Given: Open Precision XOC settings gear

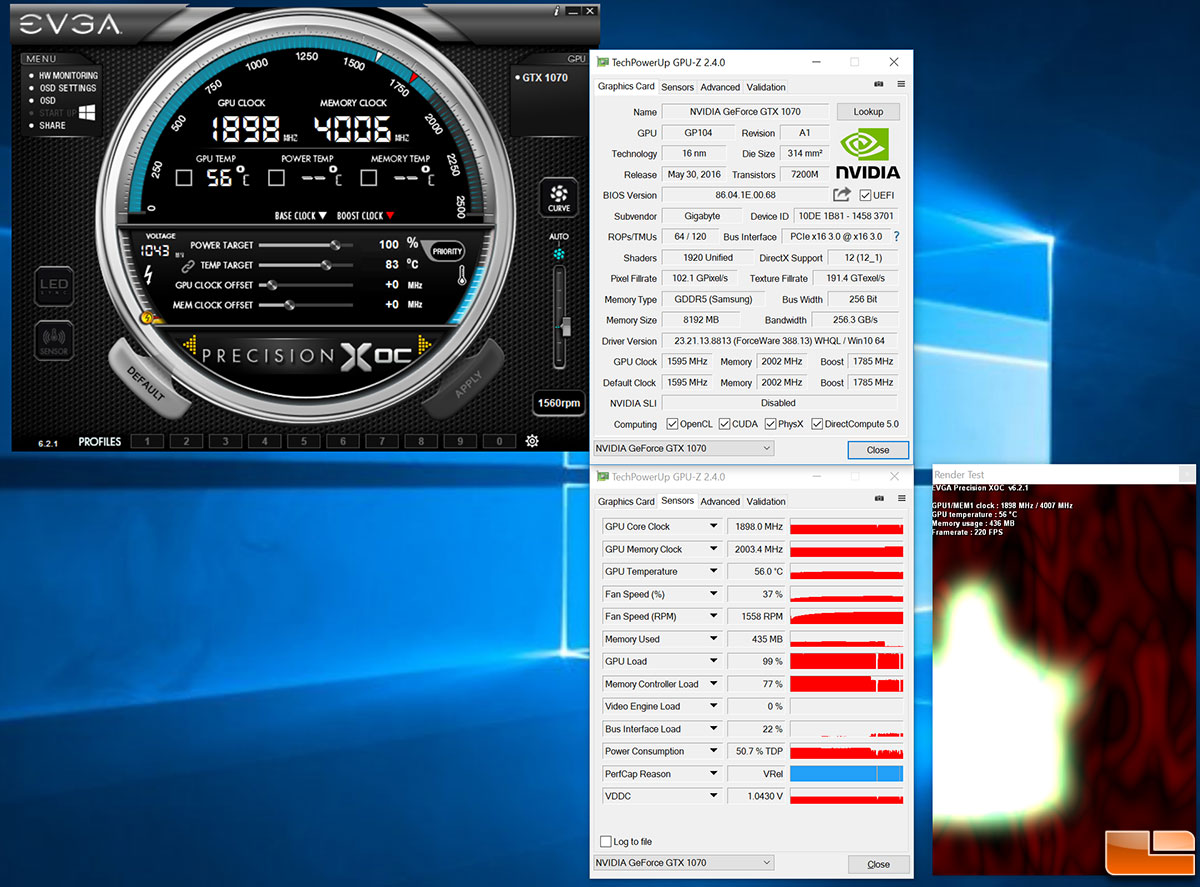Looking at the screenshot, I should click(532, 441).
